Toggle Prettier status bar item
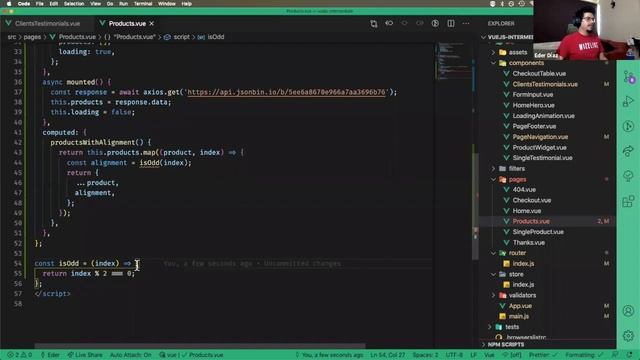The image size is (640, 360). pos(543,355)
